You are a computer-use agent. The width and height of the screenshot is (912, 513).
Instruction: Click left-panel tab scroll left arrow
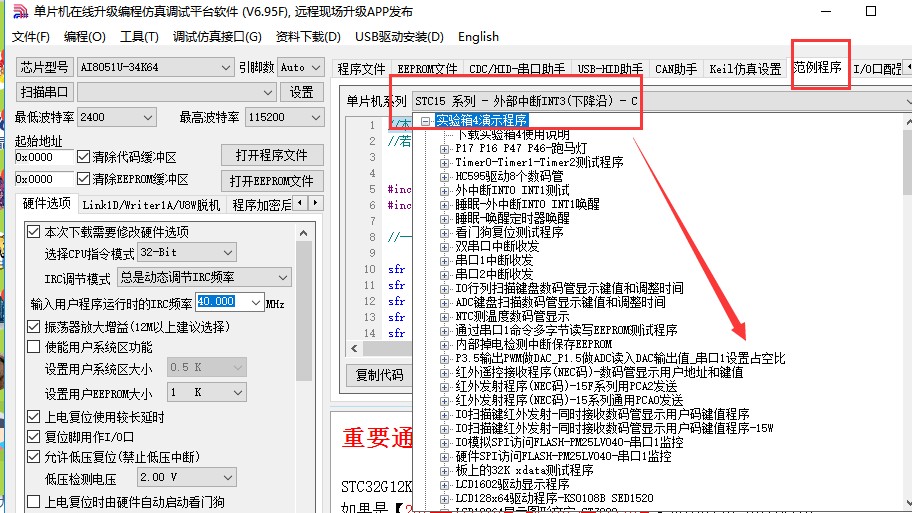pyautogui.click(x=300, y=202)
